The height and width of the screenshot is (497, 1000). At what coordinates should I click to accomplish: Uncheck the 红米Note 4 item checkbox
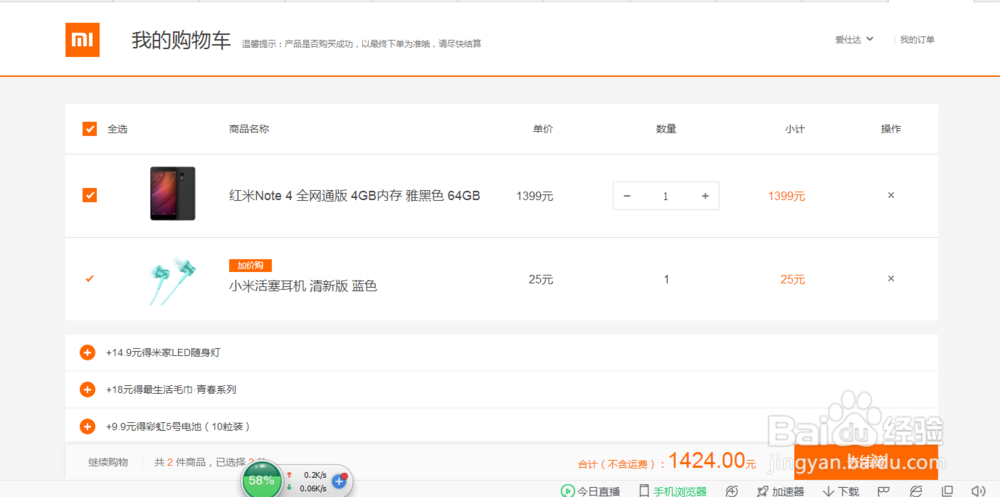pyautogui.click(x=89, y=195)
